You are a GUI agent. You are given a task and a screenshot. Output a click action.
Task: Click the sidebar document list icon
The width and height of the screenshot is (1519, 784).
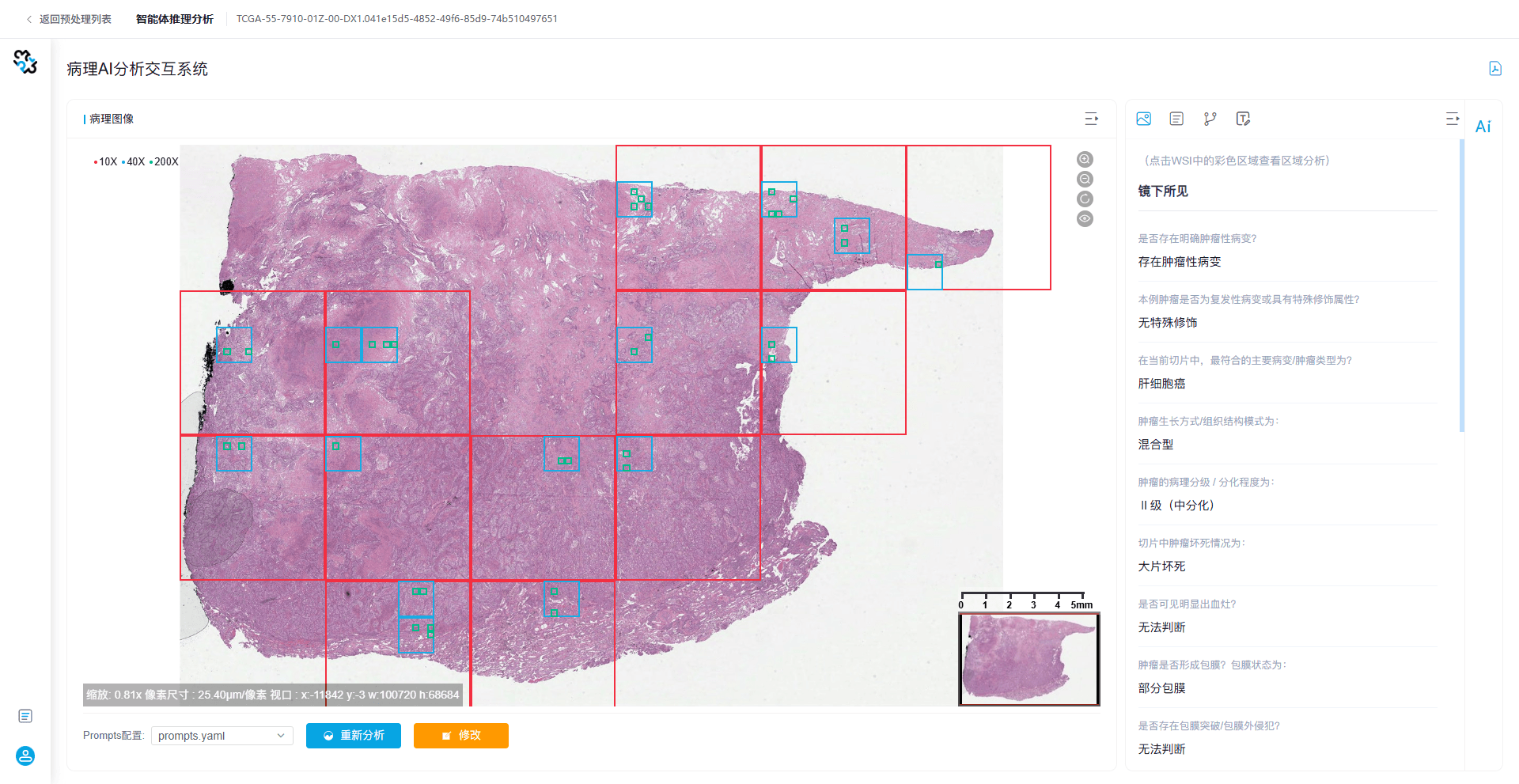[x=25, y=716]
